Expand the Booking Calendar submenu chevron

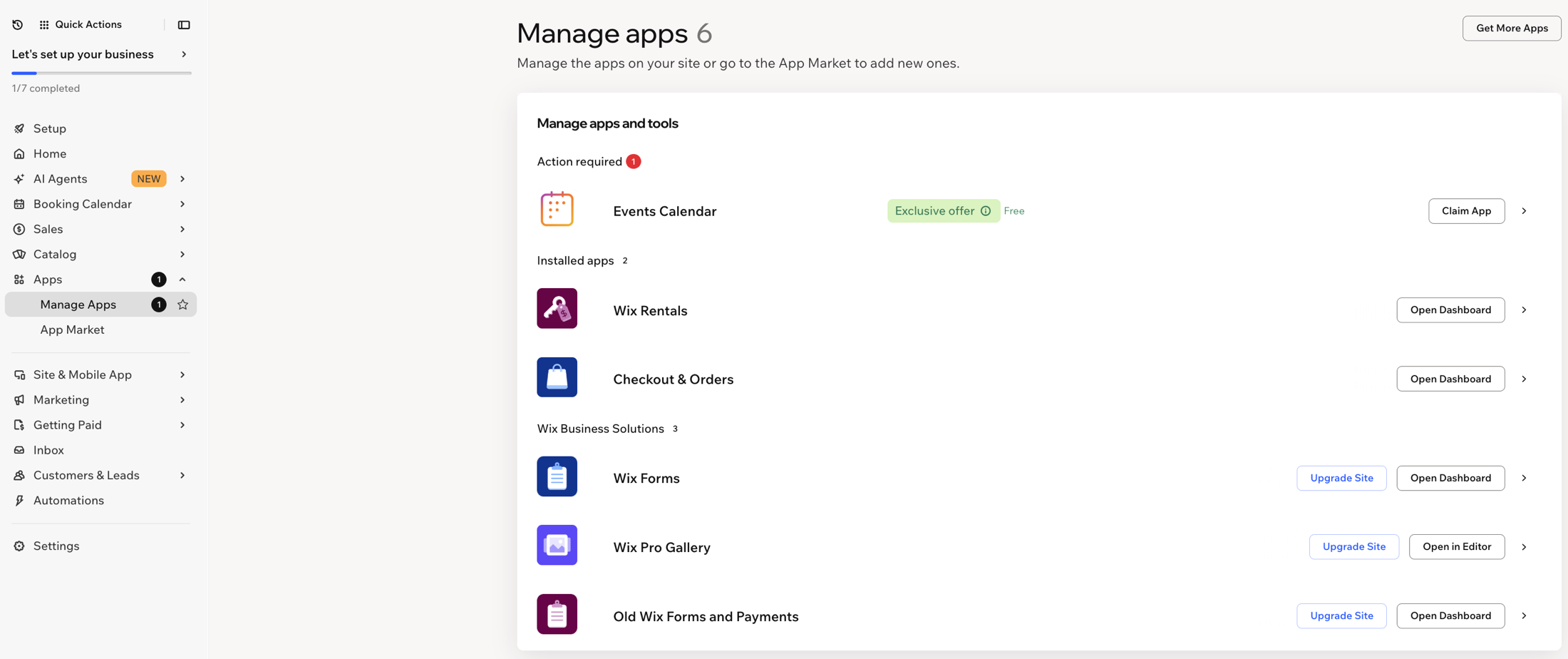point(182,204)
